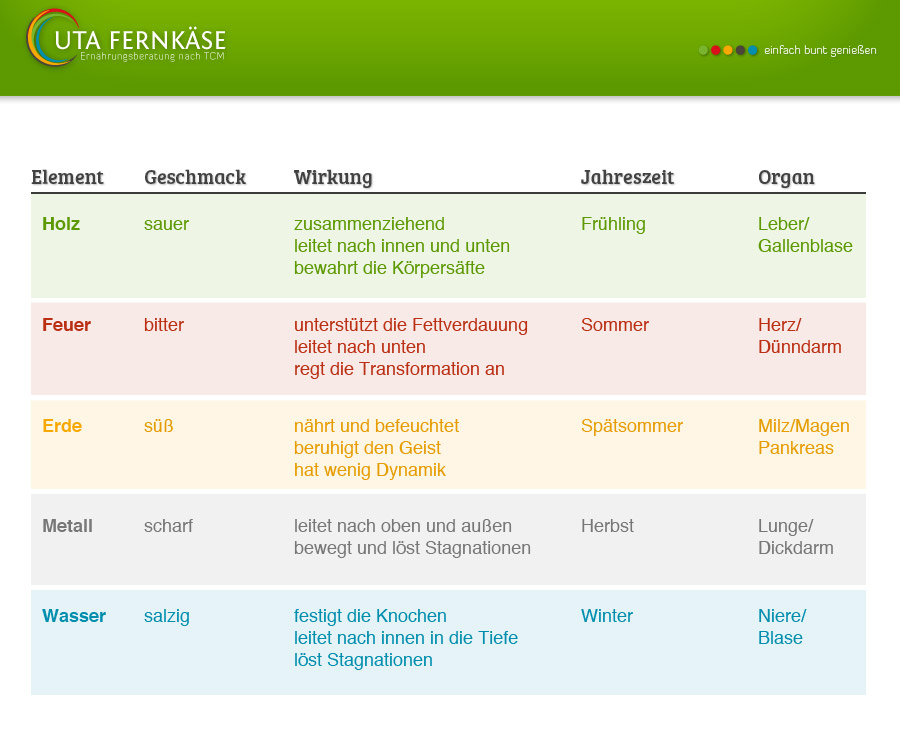Viewport: 900px width, 730px height.
Task: Click the 'einfach bunt genießen' slogan
Action: coord(820,50)
